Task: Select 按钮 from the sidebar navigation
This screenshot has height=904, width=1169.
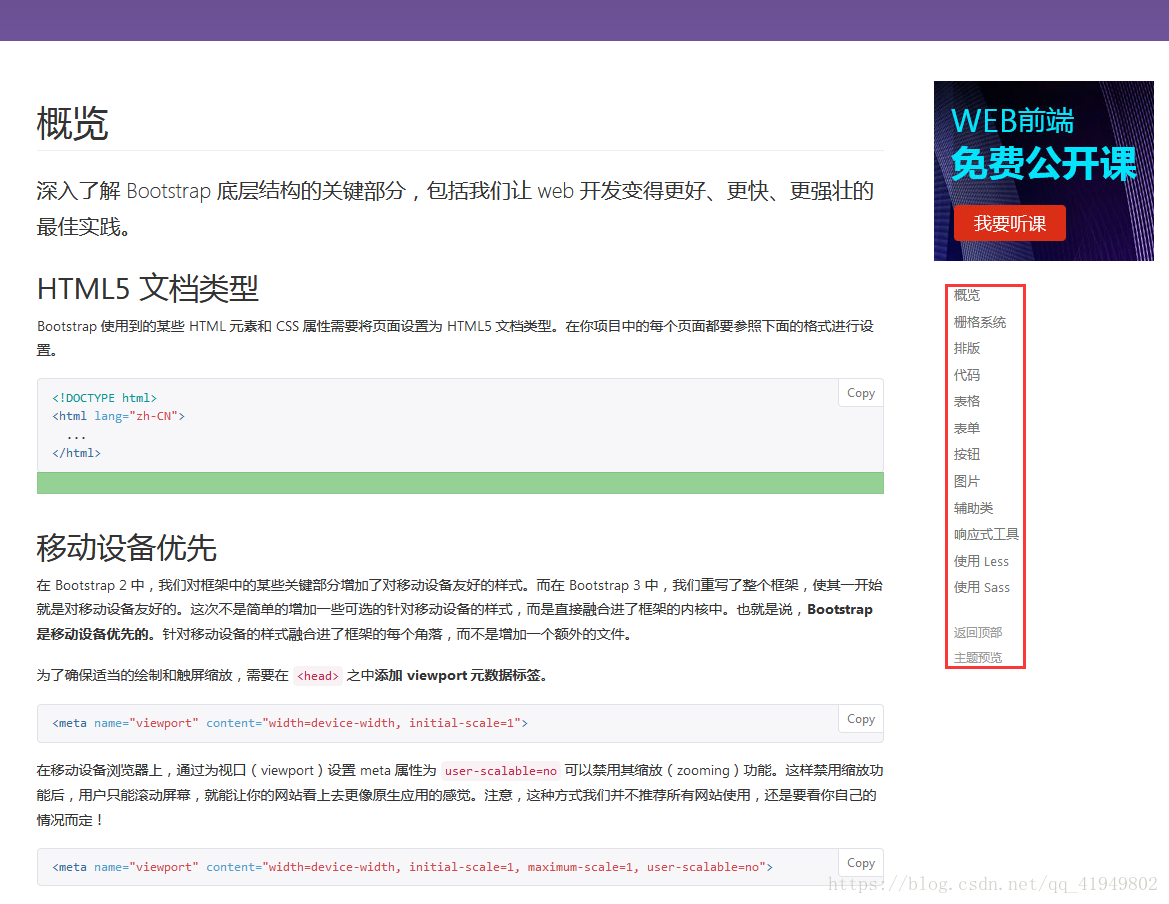Action: click(x=966, y=453)
